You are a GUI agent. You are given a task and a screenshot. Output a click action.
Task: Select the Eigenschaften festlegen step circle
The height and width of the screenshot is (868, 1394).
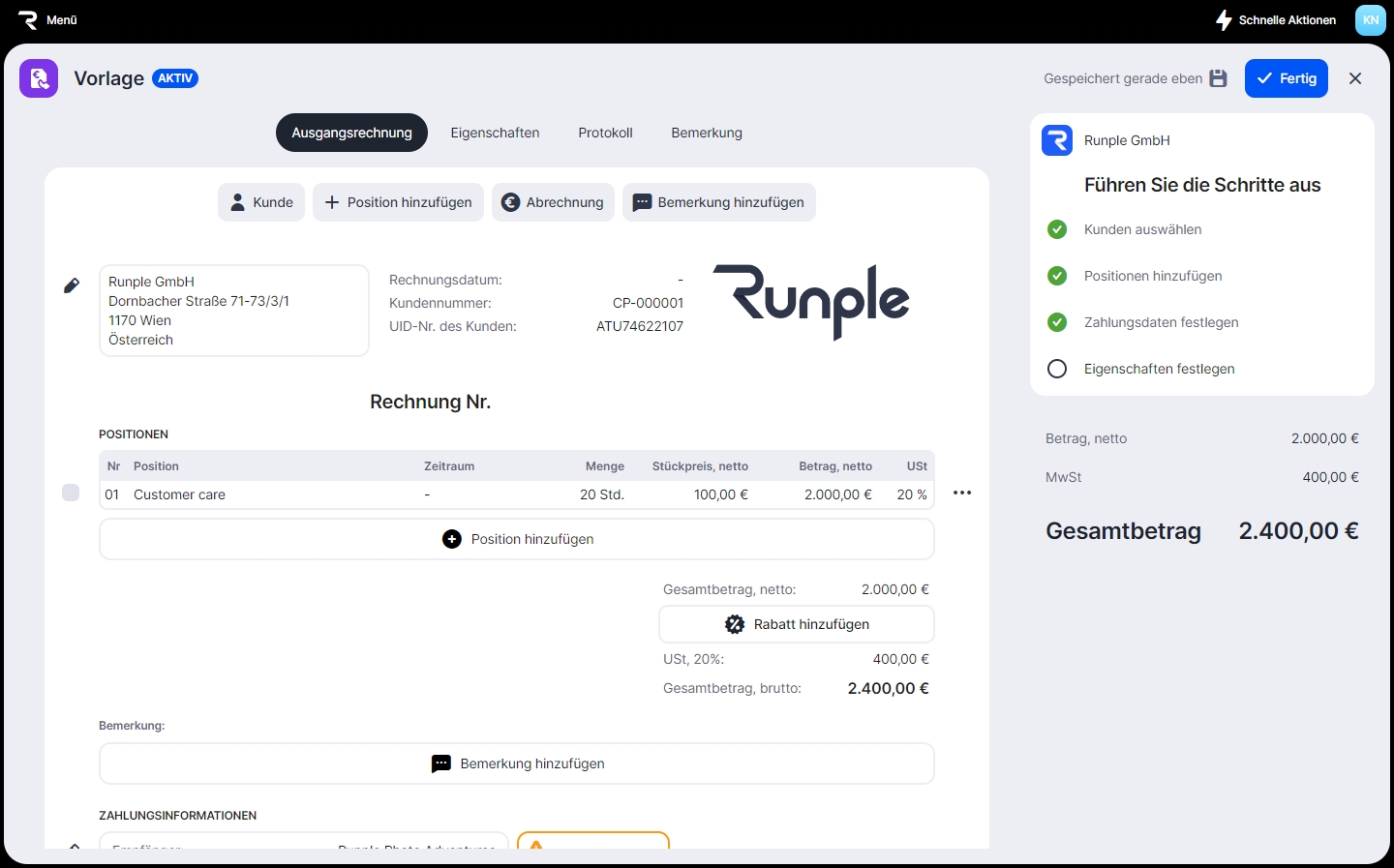(x=1057, y=369)
